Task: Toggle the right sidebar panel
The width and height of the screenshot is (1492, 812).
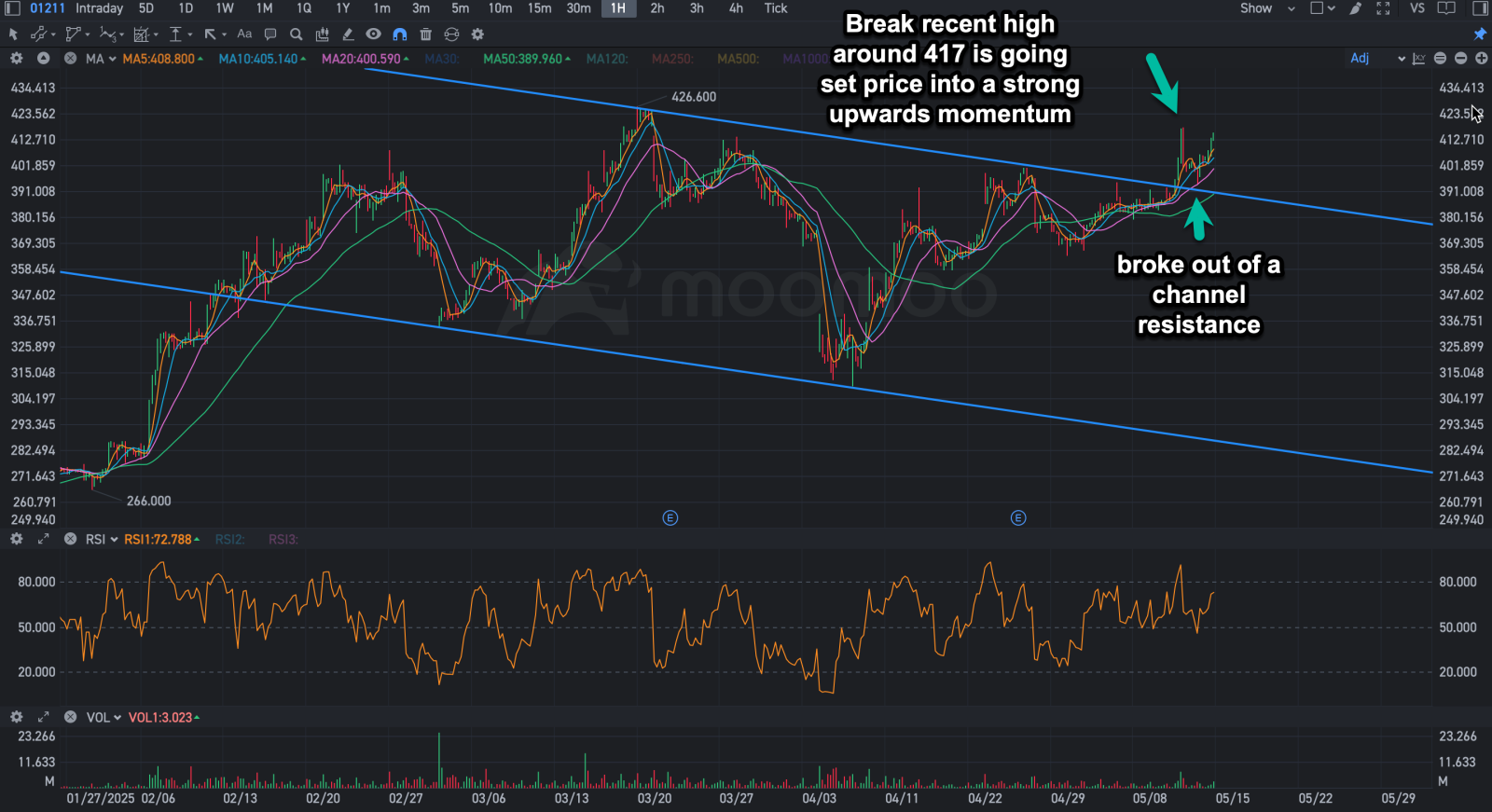Action: coord(1479,8)
